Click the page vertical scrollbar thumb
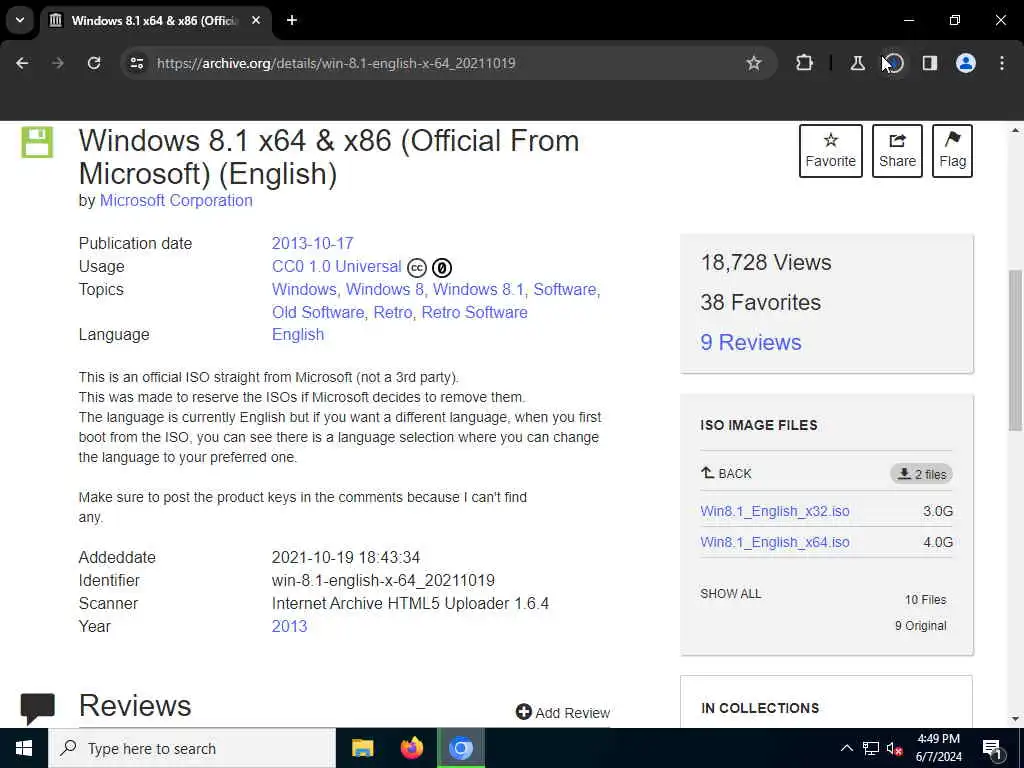 coord(1015,350)
